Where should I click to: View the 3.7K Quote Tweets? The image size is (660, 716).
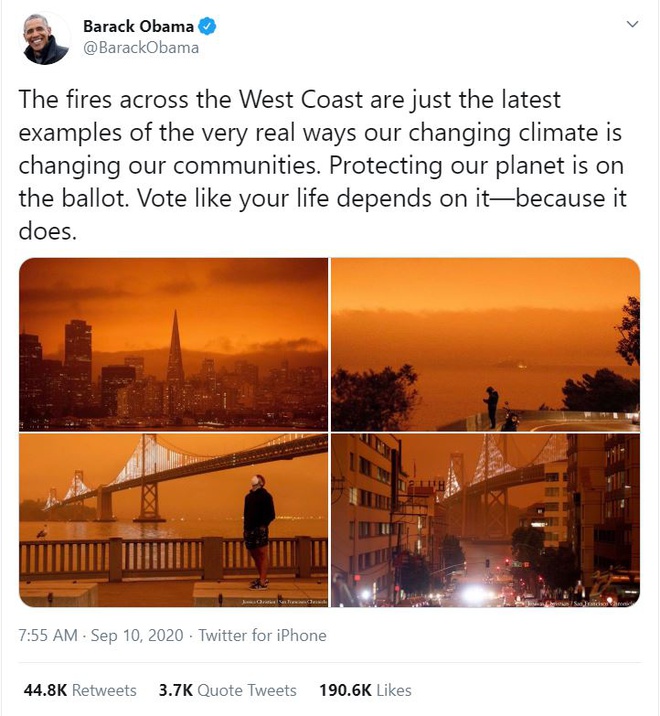[227, 690]
